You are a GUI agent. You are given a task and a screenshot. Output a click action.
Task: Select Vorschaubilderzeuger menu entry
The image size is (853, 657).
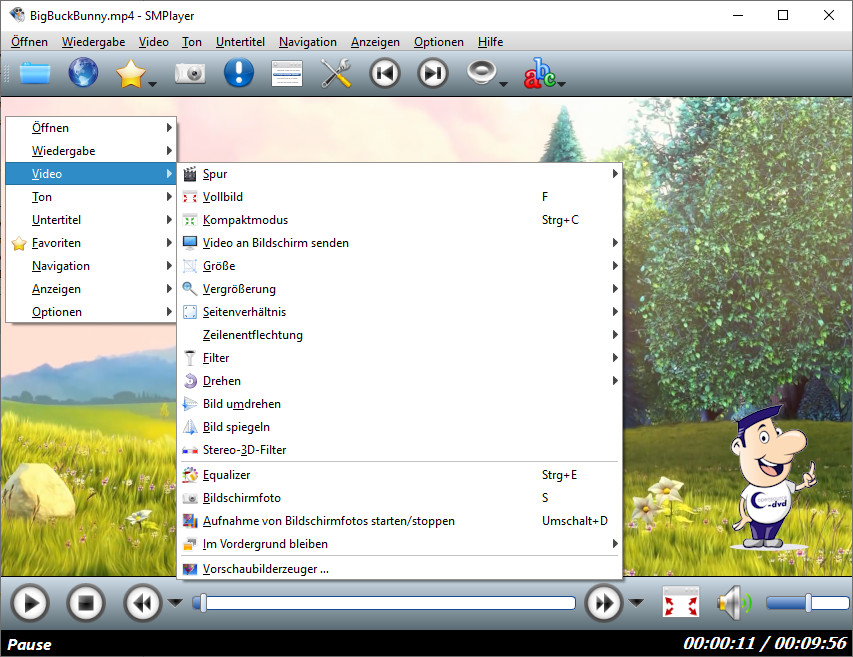tap(265, 569)
